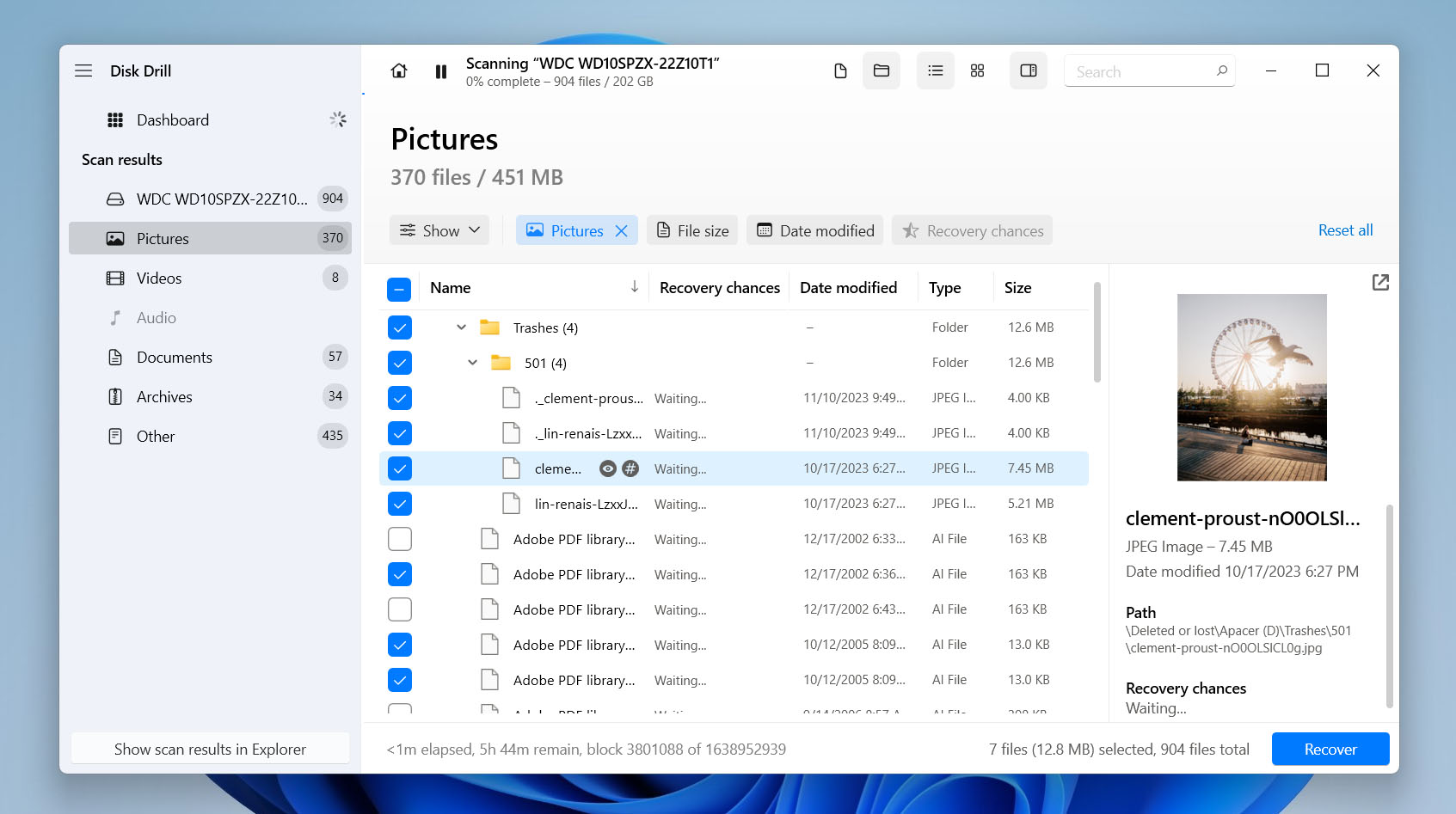Click the loading spinner beside Dashboard

coord(338,119)
